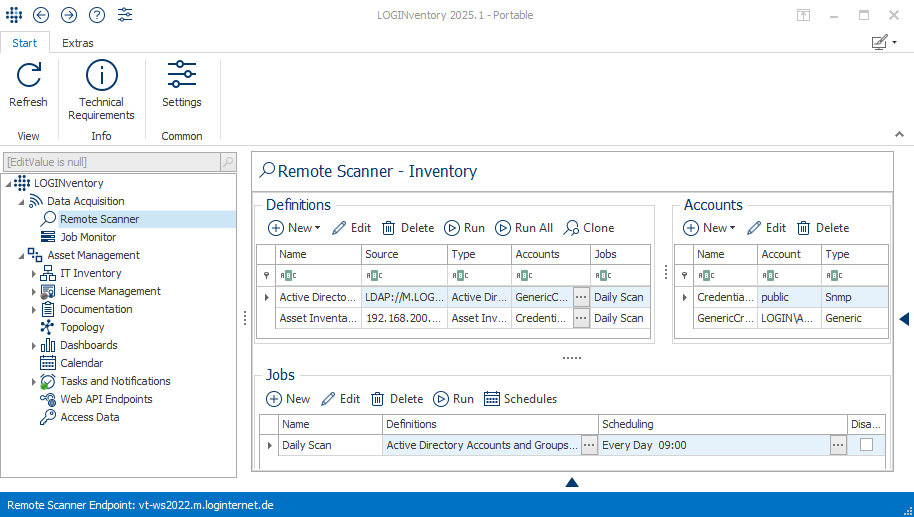Clone the selected definition

tap(589, 228)
